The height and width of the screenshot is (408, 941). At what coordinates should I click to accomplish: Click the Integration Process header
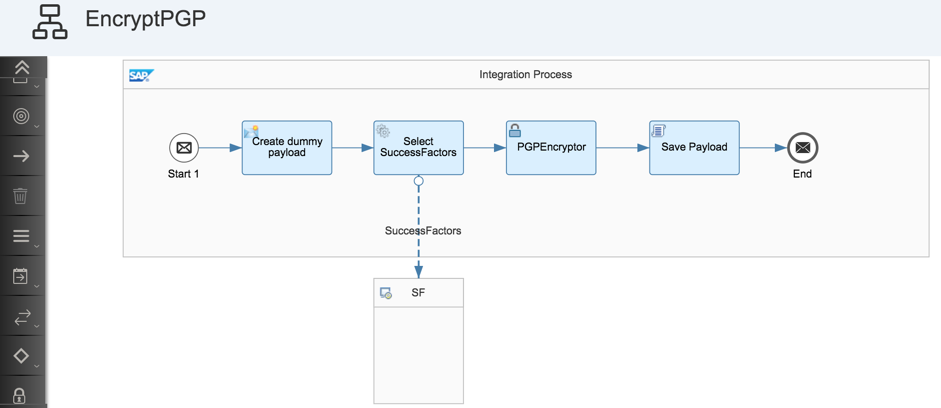tap(526, 74)
